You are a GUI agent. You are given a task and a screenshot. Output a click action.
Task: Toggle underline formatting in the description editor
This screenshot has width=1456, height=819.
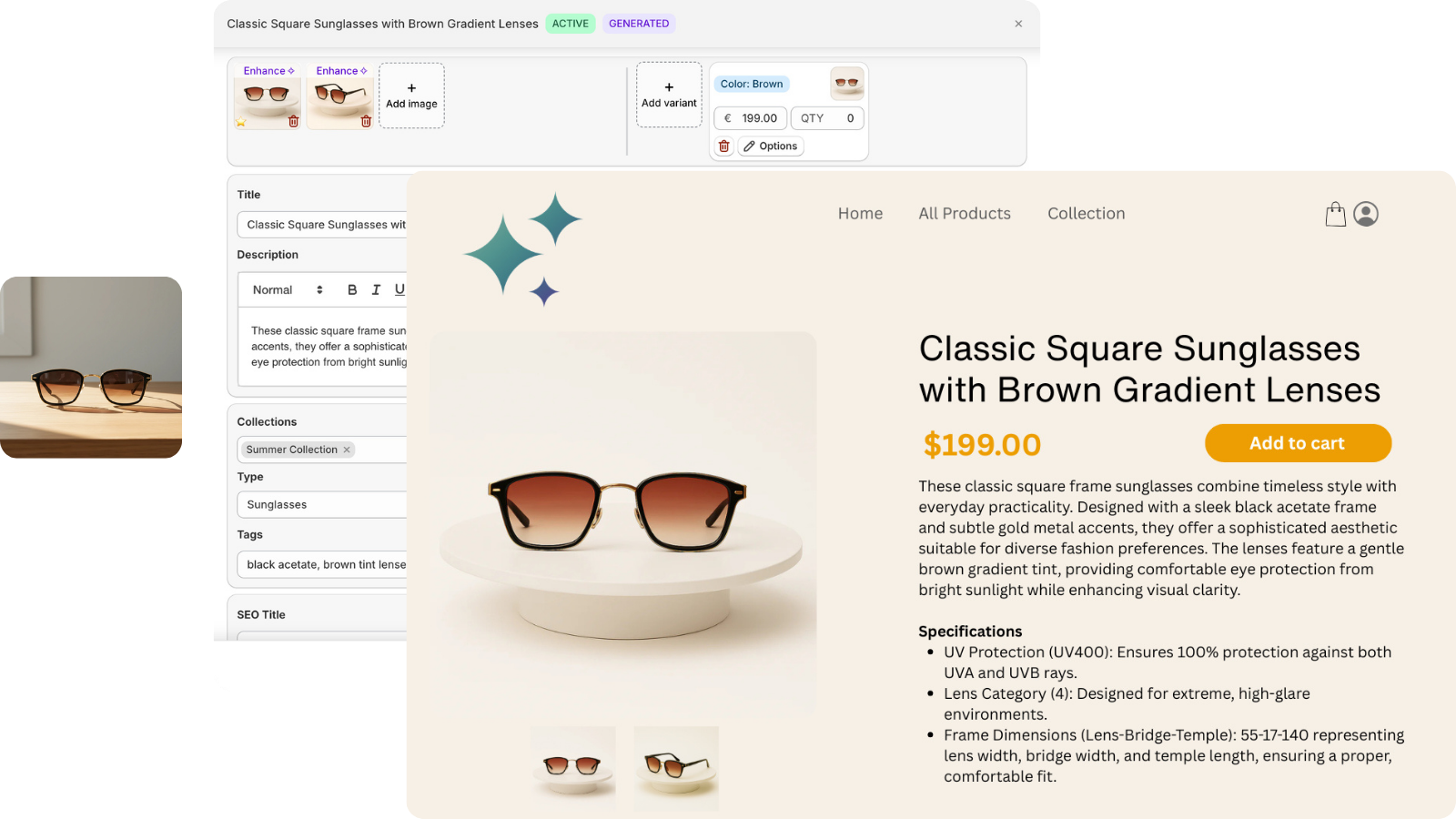pos(399,289)
